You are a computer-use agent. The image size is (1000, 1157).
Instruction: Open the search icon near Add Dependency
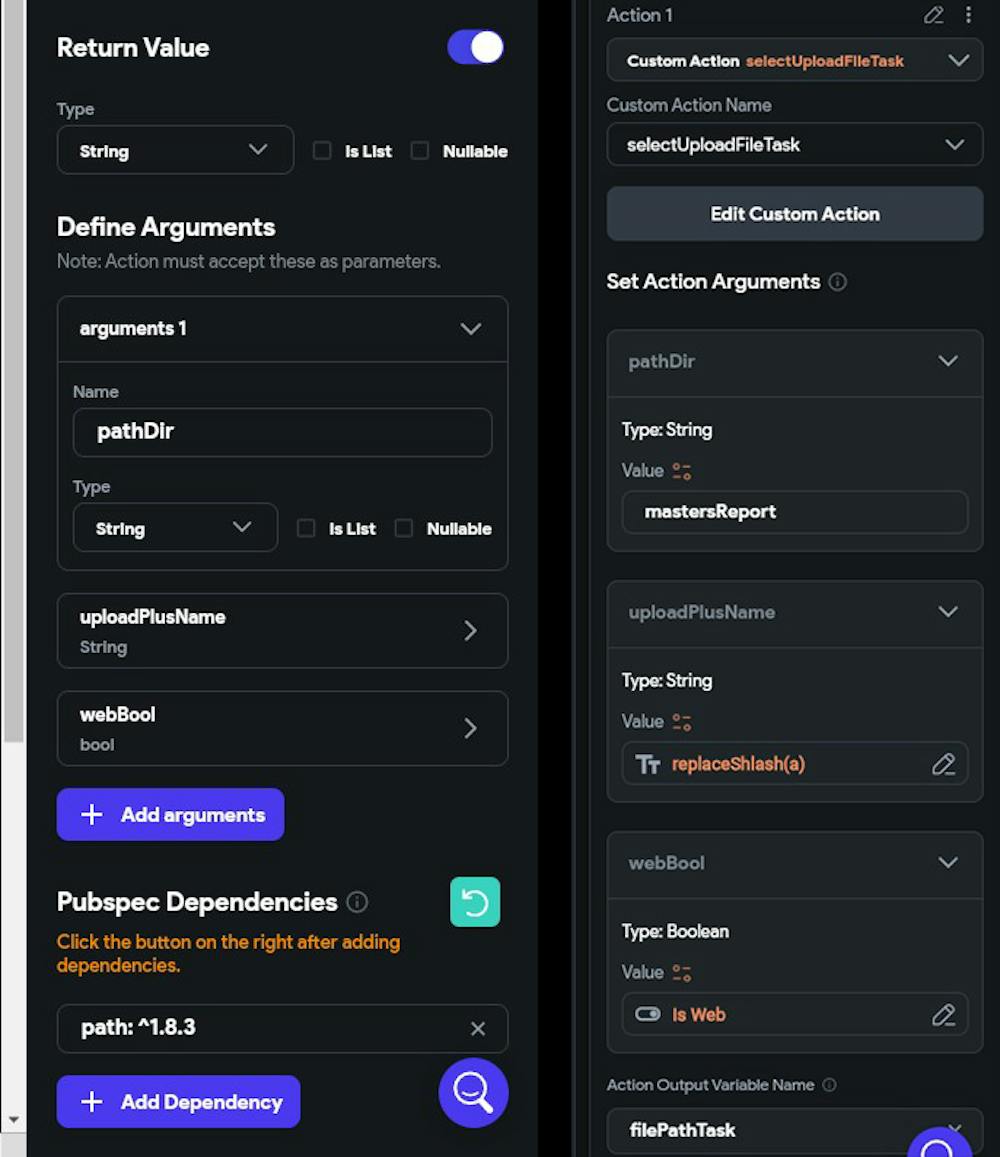click(x=473, y=1093)
